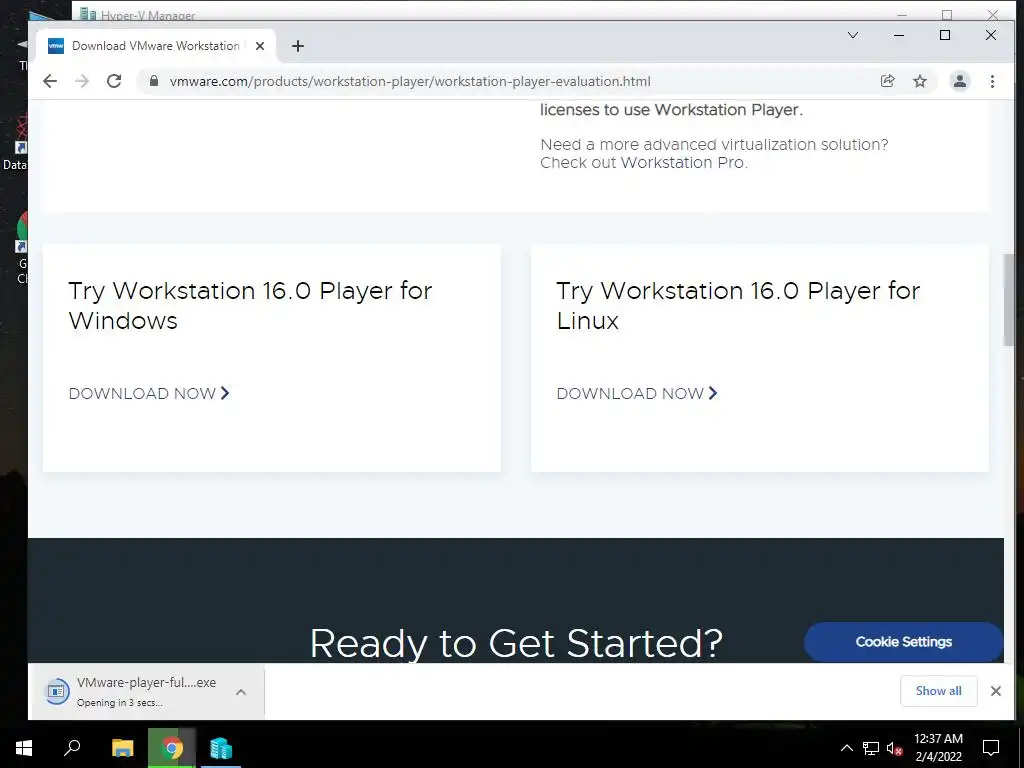Click 'Check out Workstation Pro.' text
The width and height of the screenshot is (1024, 768).
point(644,163)
